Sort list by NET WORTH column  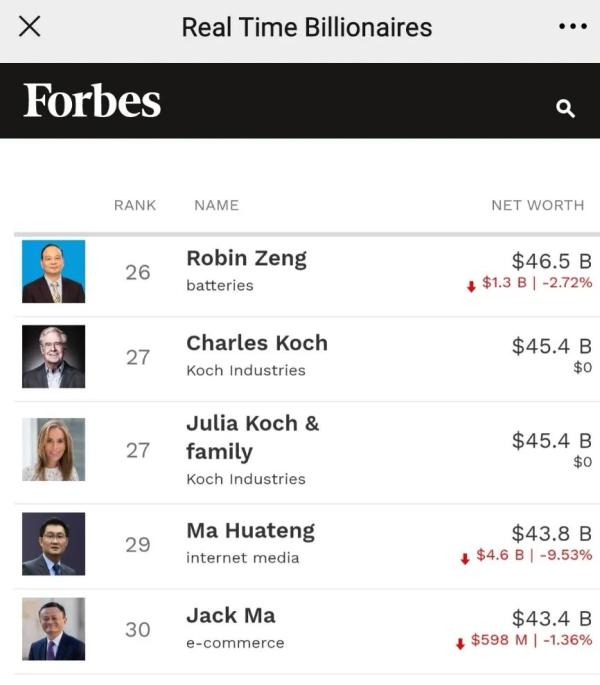(x=537, y=205)
